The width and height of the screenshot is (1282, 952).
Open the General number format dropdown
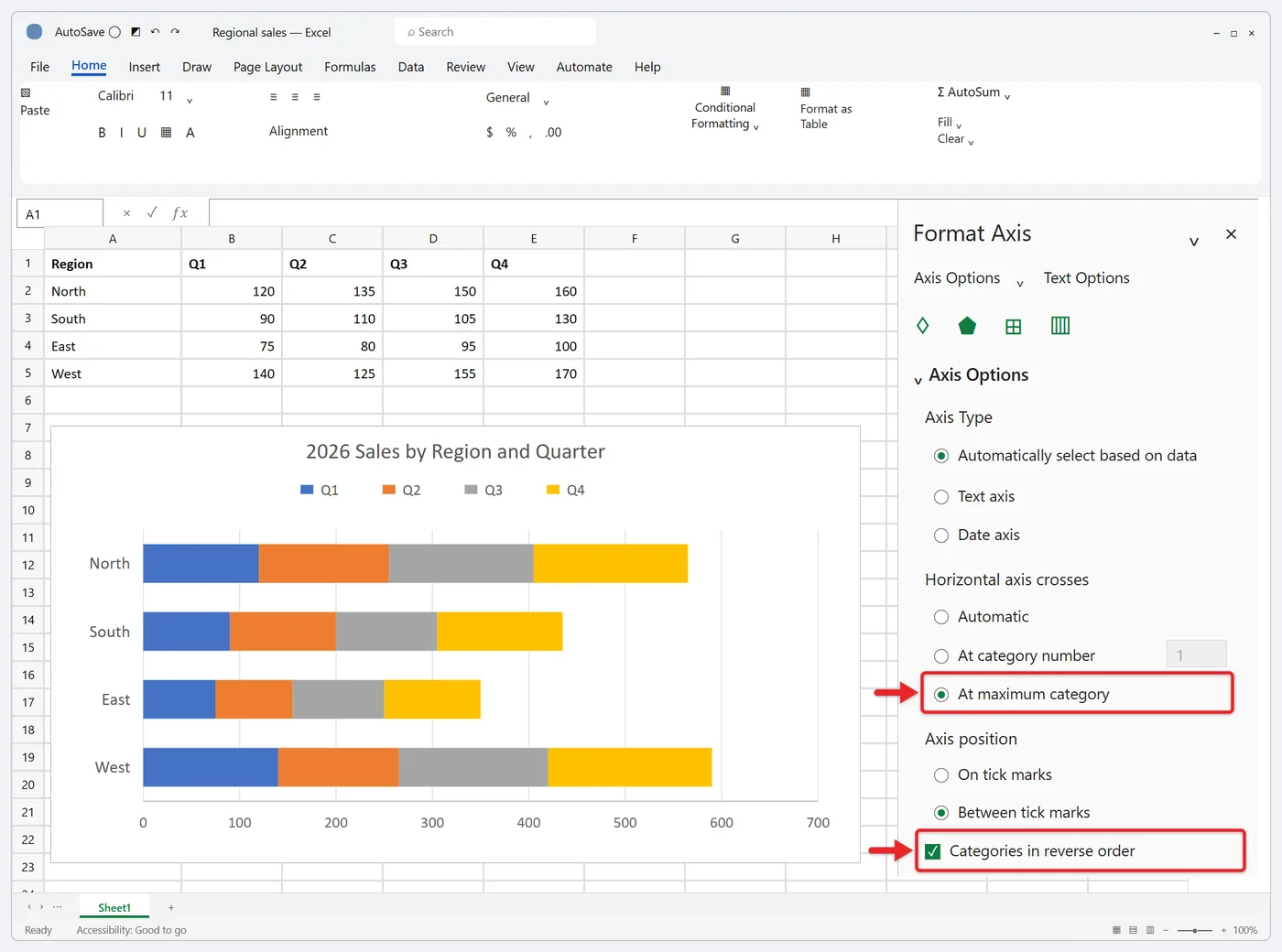[x=546, y=102]
